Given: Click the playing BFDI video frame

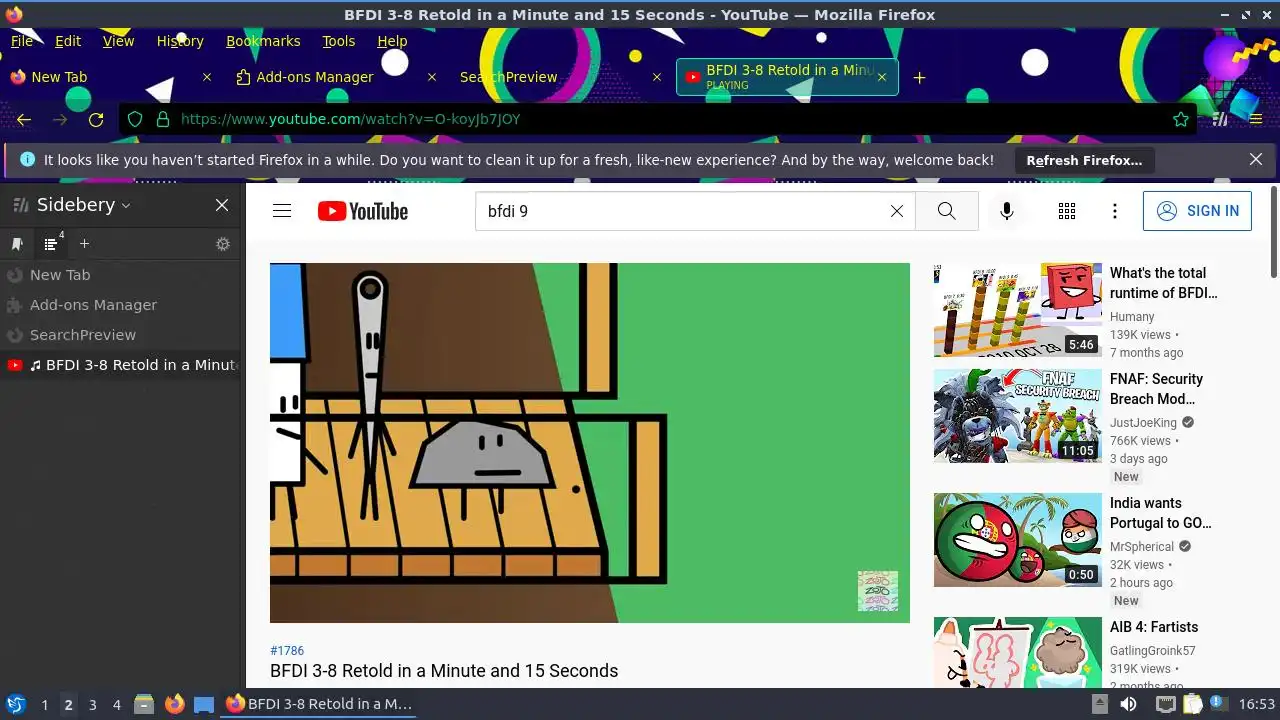Looking at the screenshot, I should [590, 443].
